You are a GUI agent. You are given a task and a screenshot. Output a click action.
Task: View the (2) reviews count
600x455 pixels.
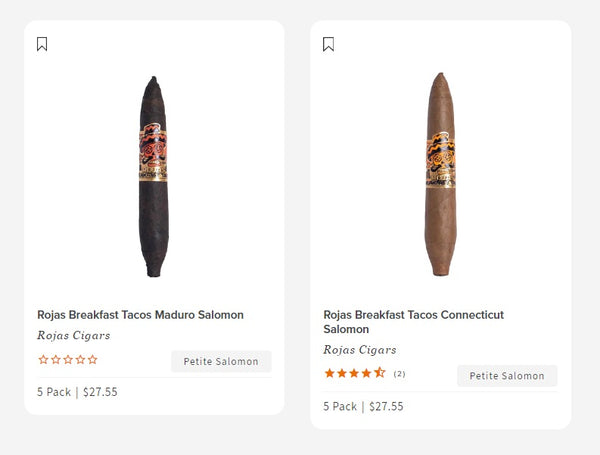(399, 374)
